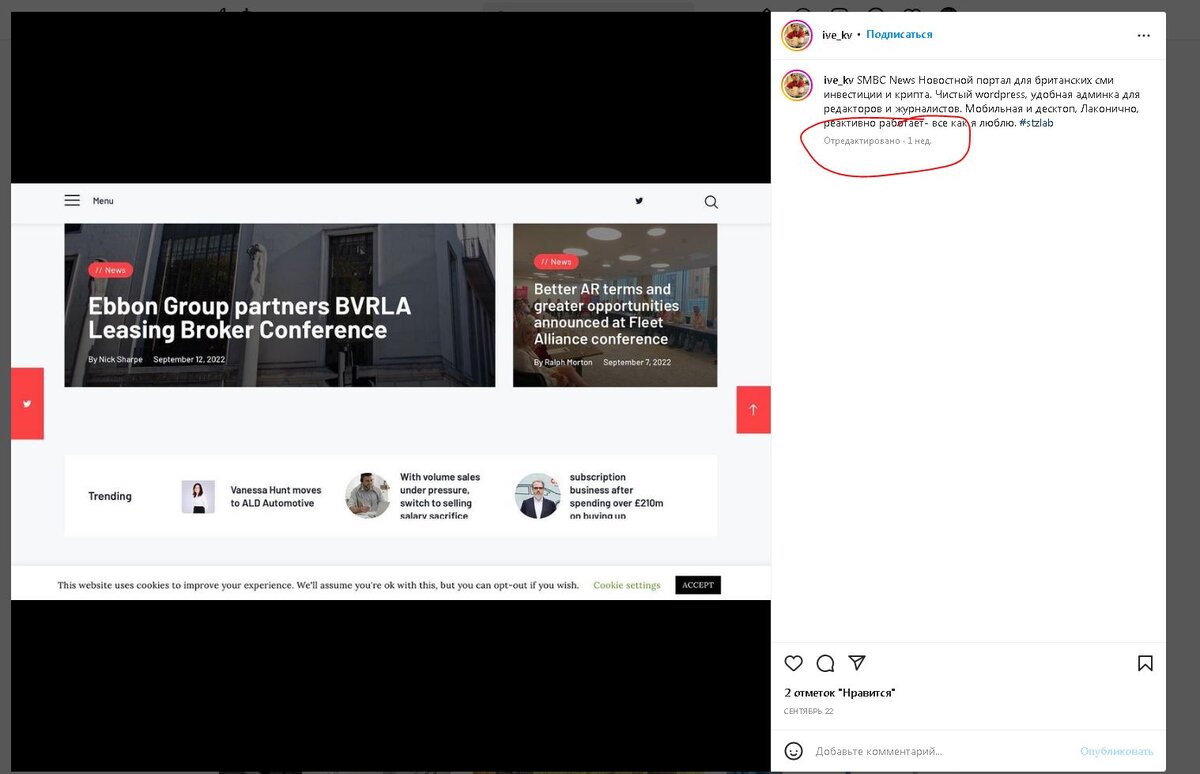Like the post with the heart icon
Viewport: 1200px width, 774px height.
click(x=794, y=663)
